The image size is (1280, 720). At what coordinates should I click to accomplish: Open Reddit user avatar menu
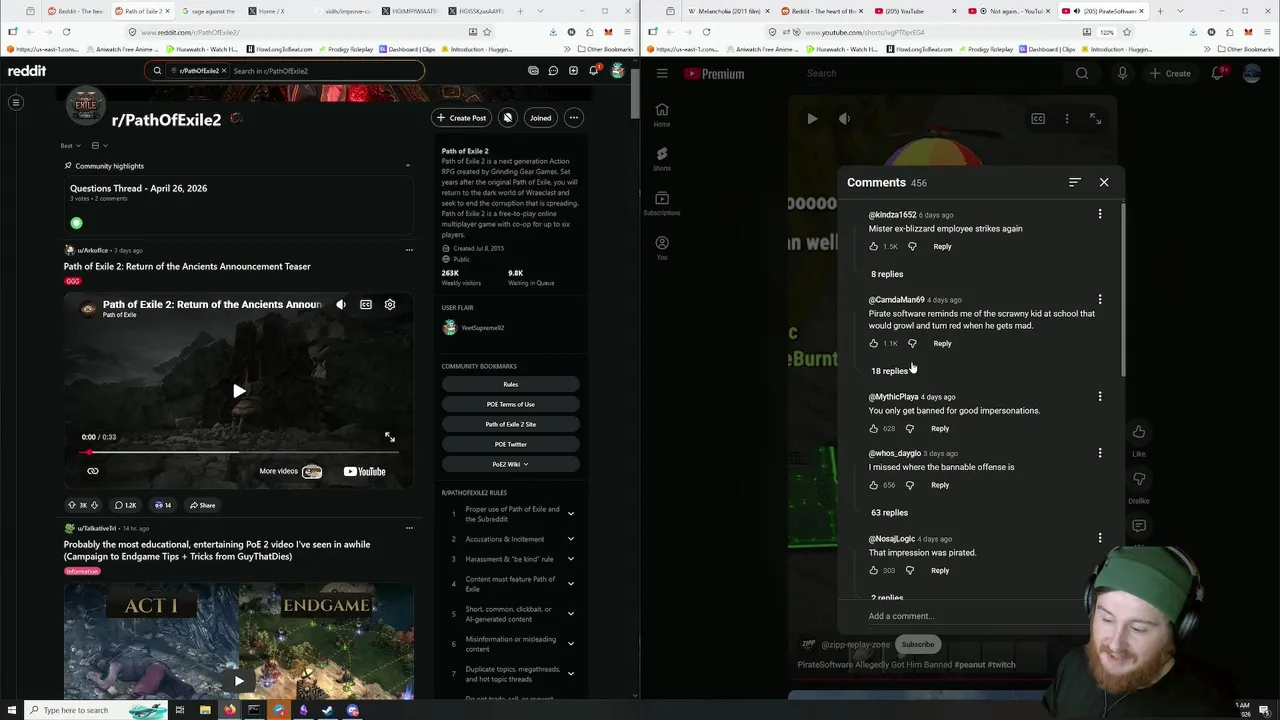(x=617, y=71)
